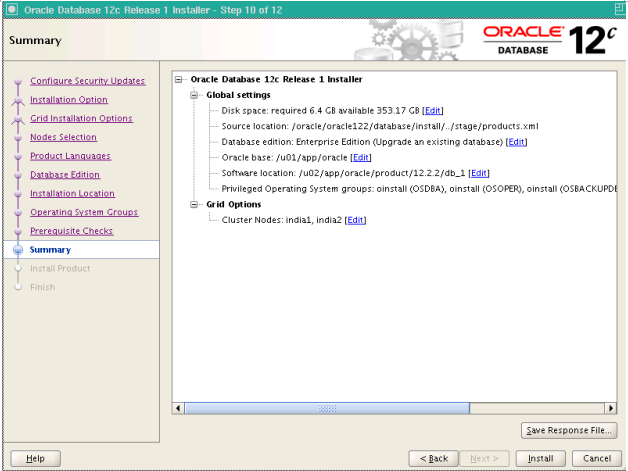This screenshot has height=471, width=628.
Task: Edit the Cluster Nodes setting
Action: coord(355,220)
